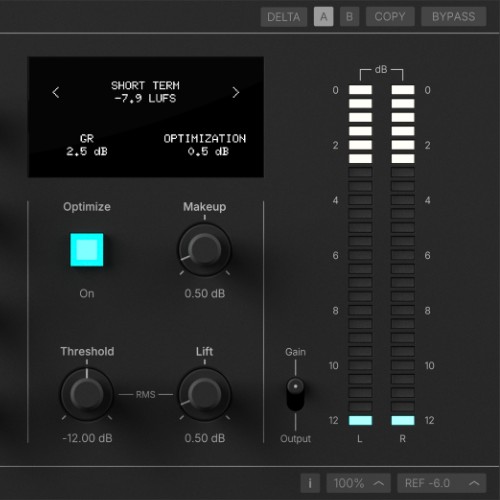Enable DELTA listening mode

click(284, 17)
